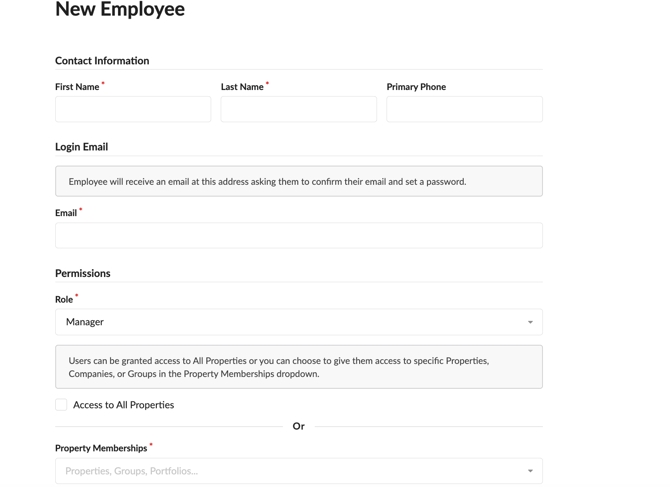Click the First Name input field
The height and width of the screenshot is (487, 670).
click(133, 109)
